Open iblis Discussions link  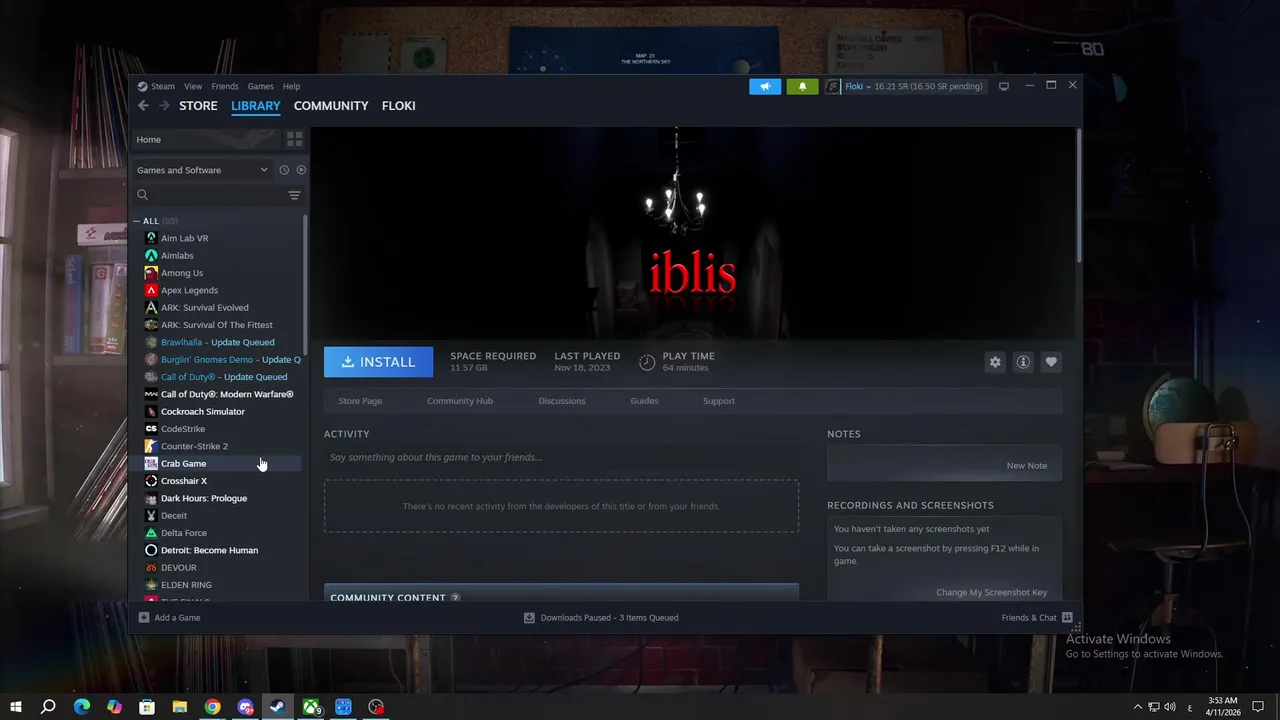tap(562, 401)
